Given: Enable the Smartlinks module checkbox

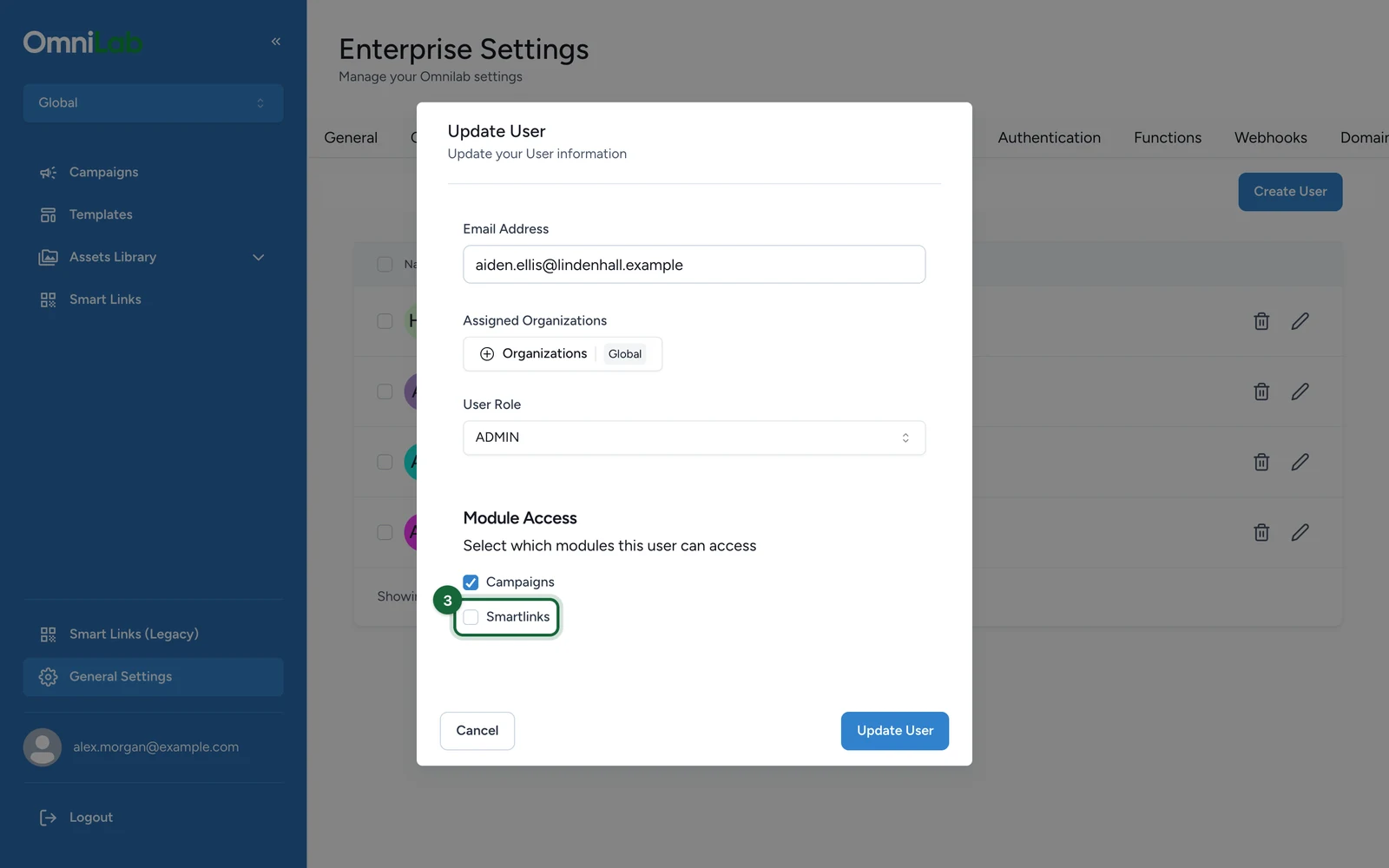Looking at the screenshot, I should pyautogui.click(x=471, y=617).
